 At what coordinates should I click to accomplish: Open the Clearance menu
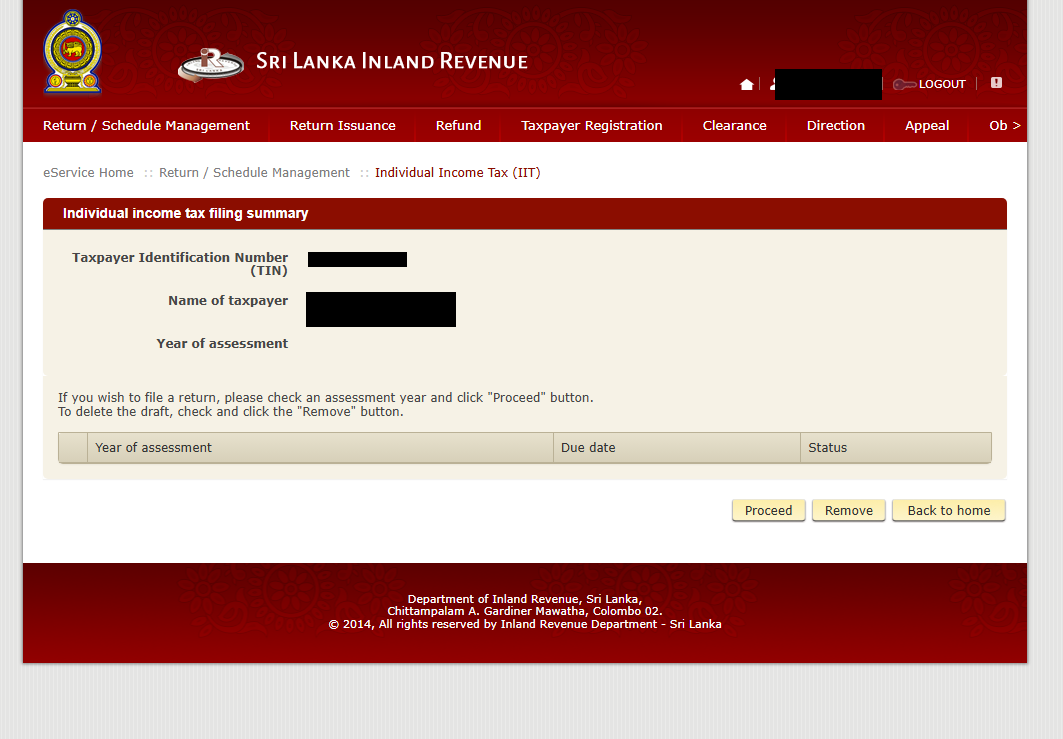click(x=734, y=125)
